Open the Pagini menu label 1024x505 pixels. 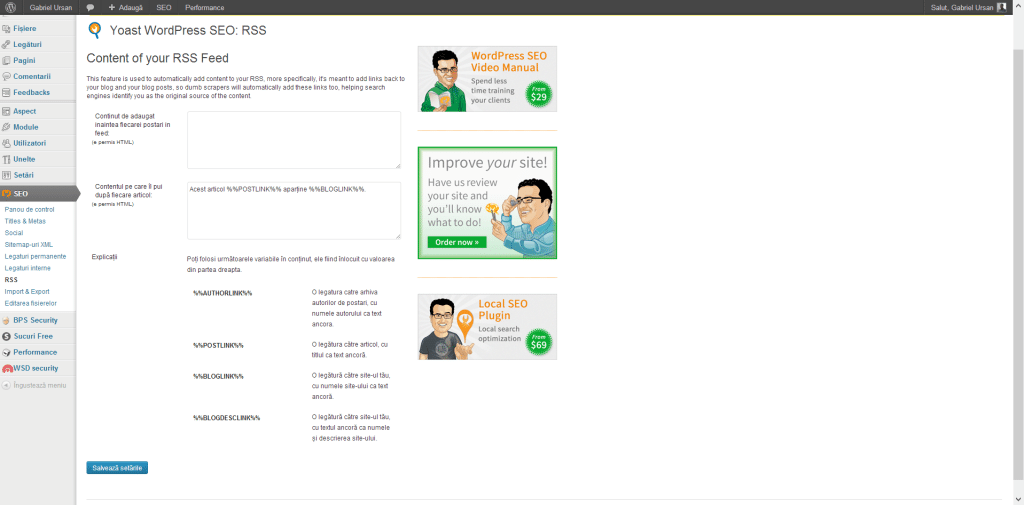coord(24,61)
